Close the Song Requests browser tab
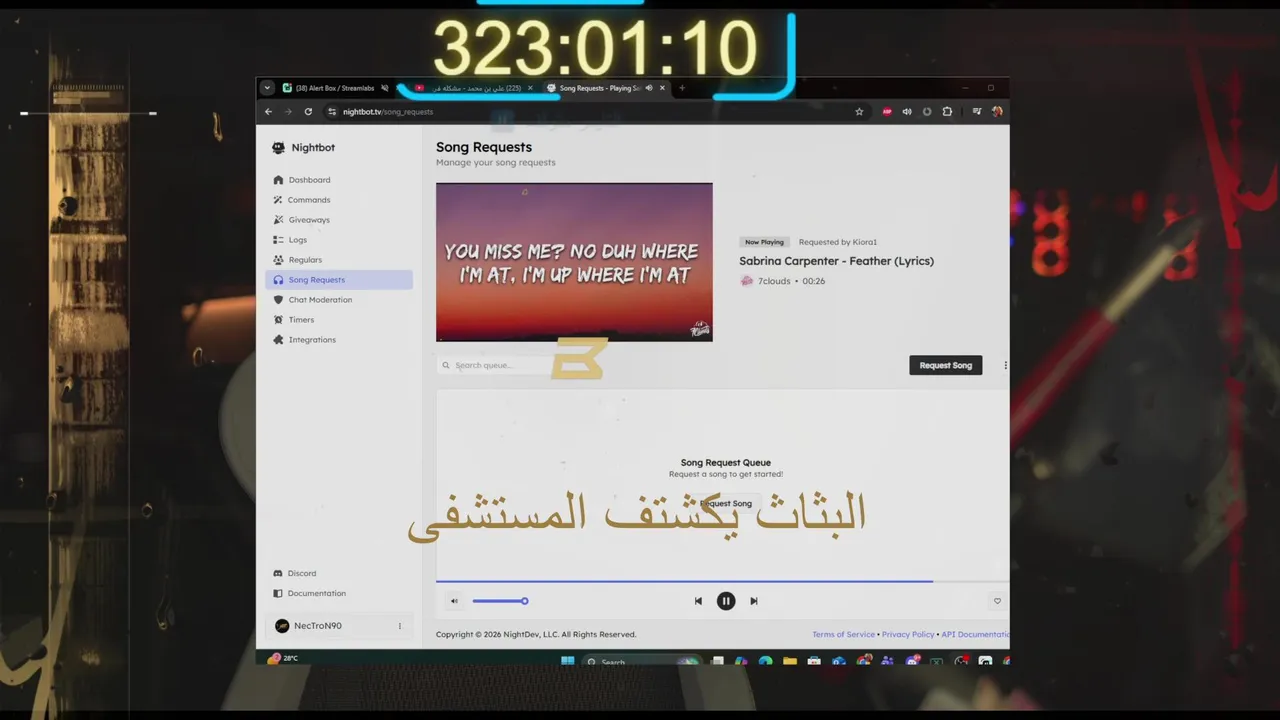This screenshot has width=1280, height=720. pos(662,88)
